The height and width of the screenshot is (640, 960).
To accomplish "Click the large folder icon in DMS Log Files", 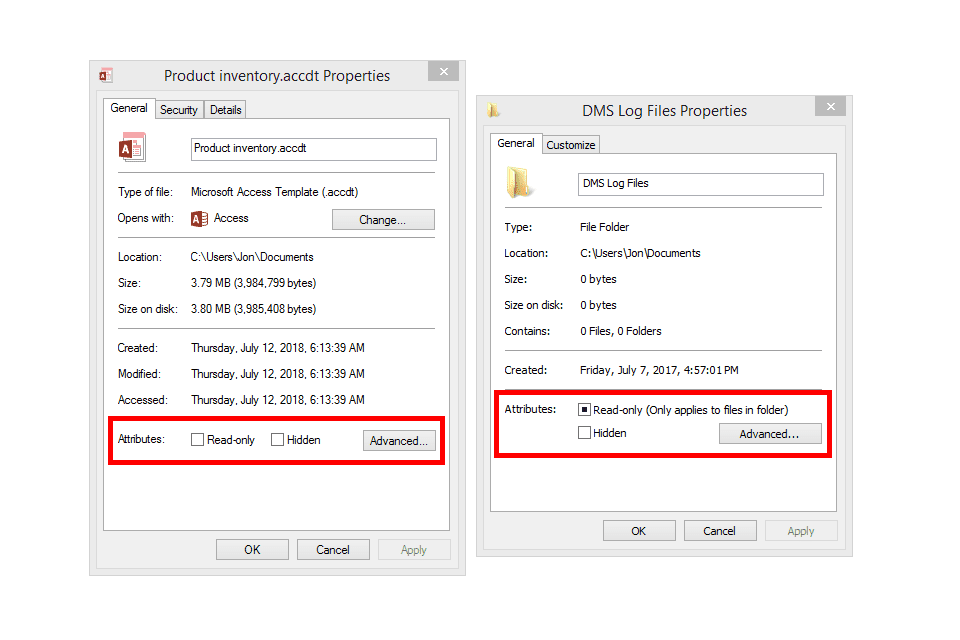I will [519, 183].
